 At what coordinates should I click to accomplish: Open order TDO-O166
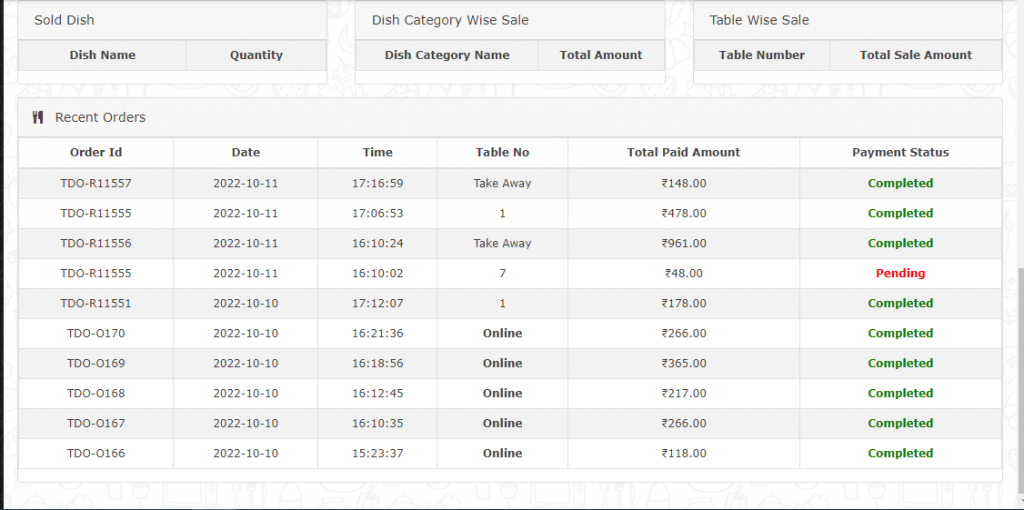click(x=96, y=453)
